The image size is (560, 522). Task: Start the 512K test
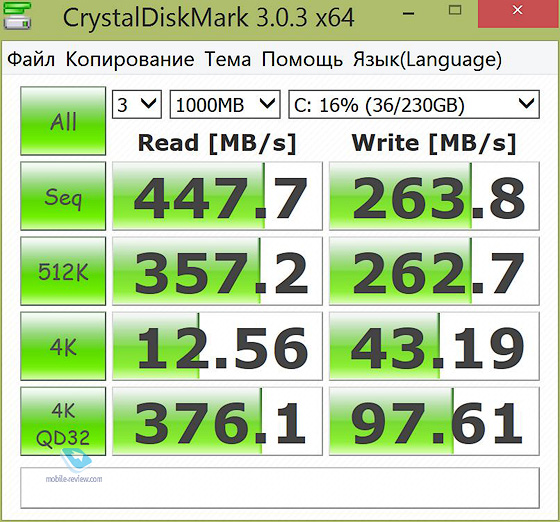63,271
